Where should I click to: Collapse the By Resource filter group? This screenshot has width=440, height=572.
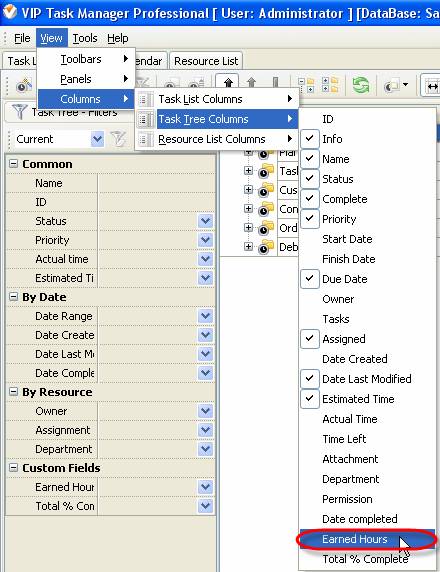coord(13,392)
